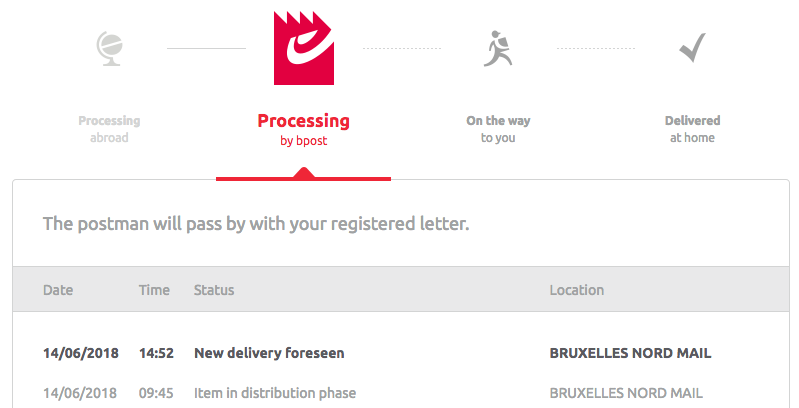Select the New delivery foreseen status
Screen dimensions: 799x408
[269, 353]
